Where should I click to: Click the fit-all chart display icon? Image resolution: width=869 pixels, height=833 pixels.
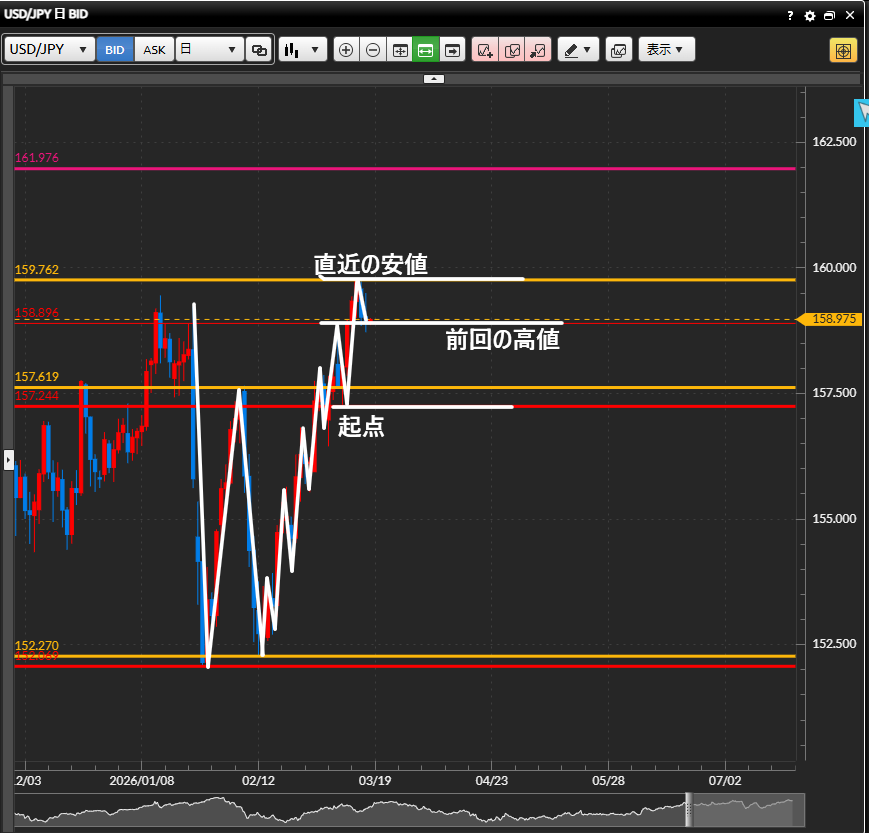click(x=399, y=50)
